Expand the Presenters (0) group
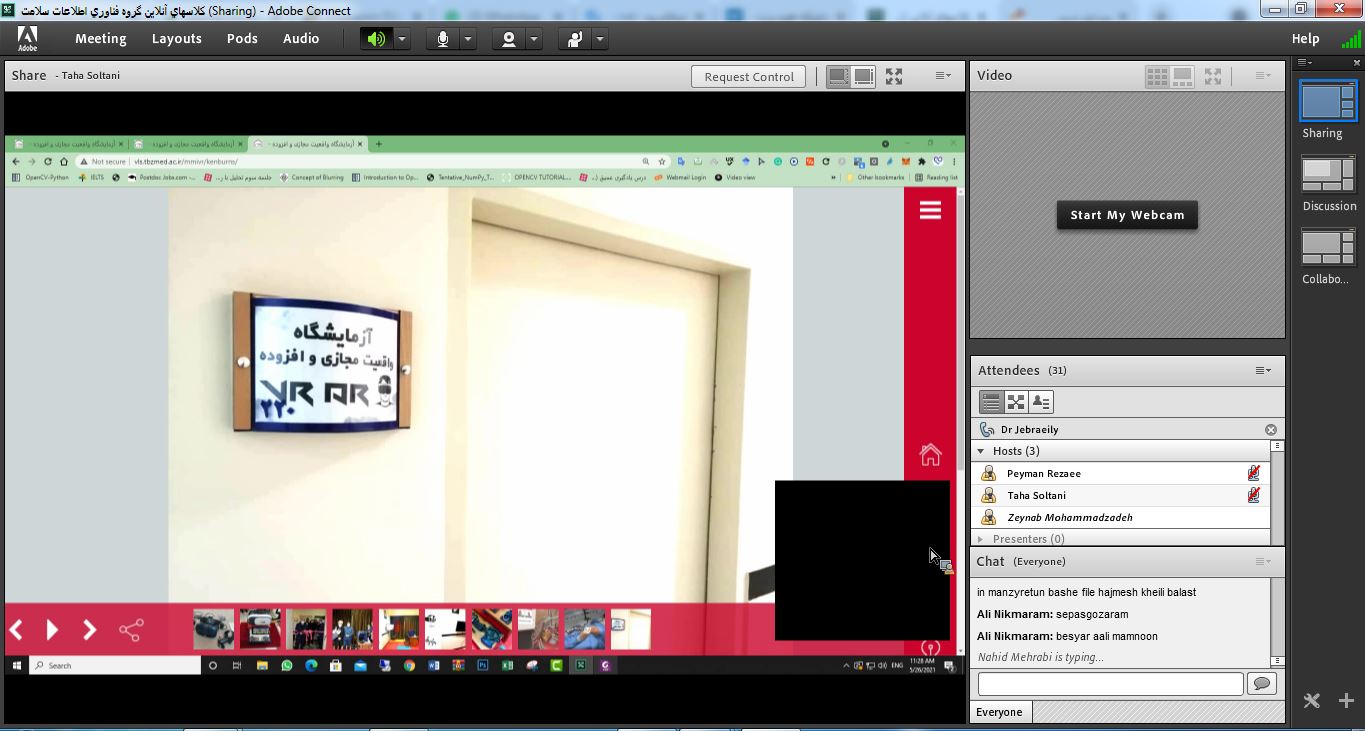 981,539
